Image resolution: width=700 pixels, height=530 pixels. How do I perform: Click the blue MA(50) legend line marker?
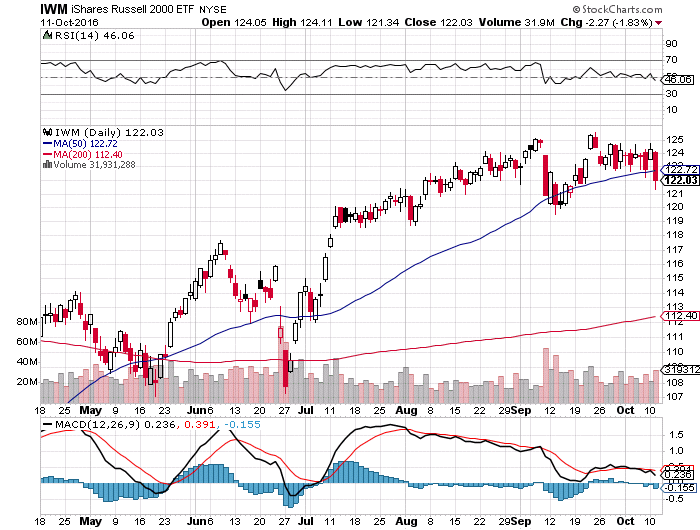[47, 143]
